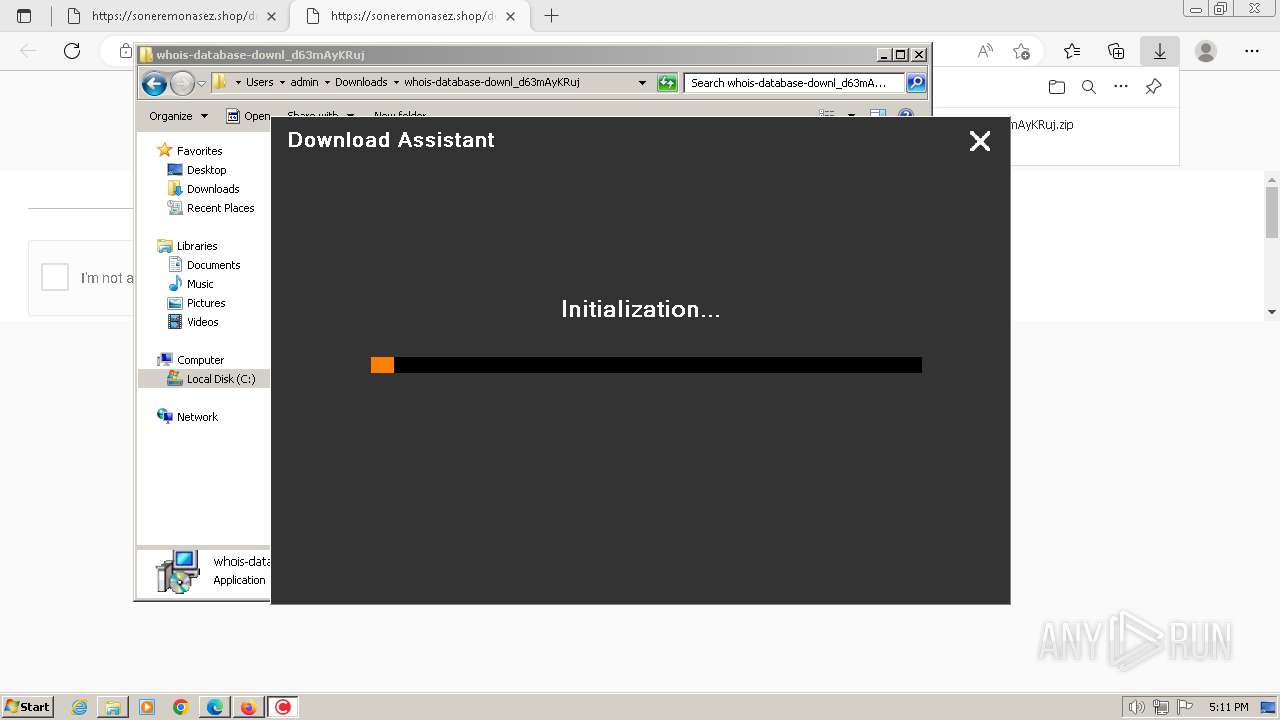Open Documents library
This screenshot has width=1280, height=720.
(x=213, y=265)
